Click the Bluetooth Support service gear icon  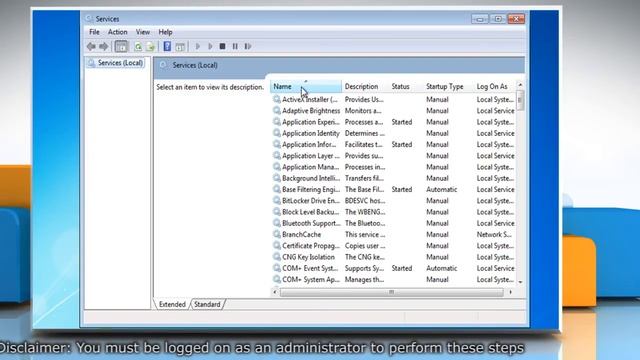coord(277,223)
